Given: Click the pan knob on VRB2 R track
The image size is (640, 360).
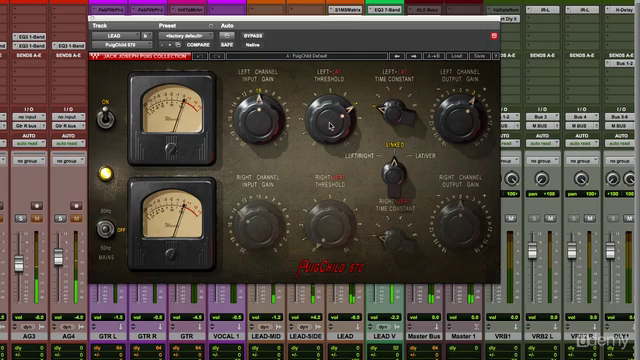Looking at the screenshot, I should pyautogui.click(x=581, y=179).
